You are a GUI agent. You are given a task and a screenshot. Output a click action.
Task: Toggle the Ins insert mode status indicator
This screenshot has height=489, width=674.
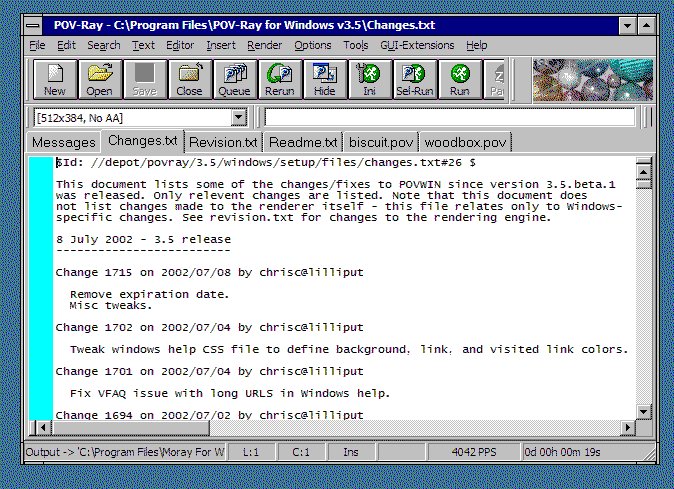tap(351, 453)
